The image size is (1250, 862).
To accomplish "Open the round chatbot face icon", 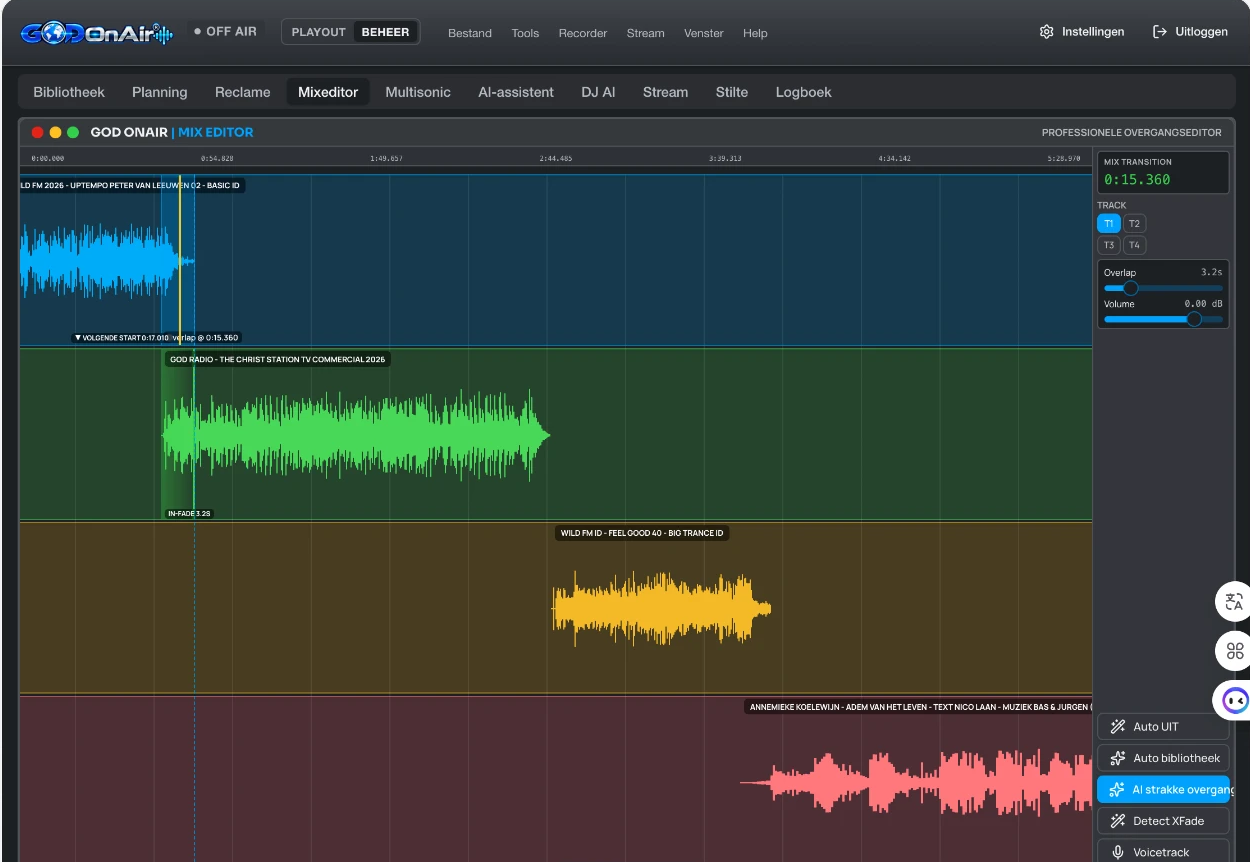I will (1234, 701).
